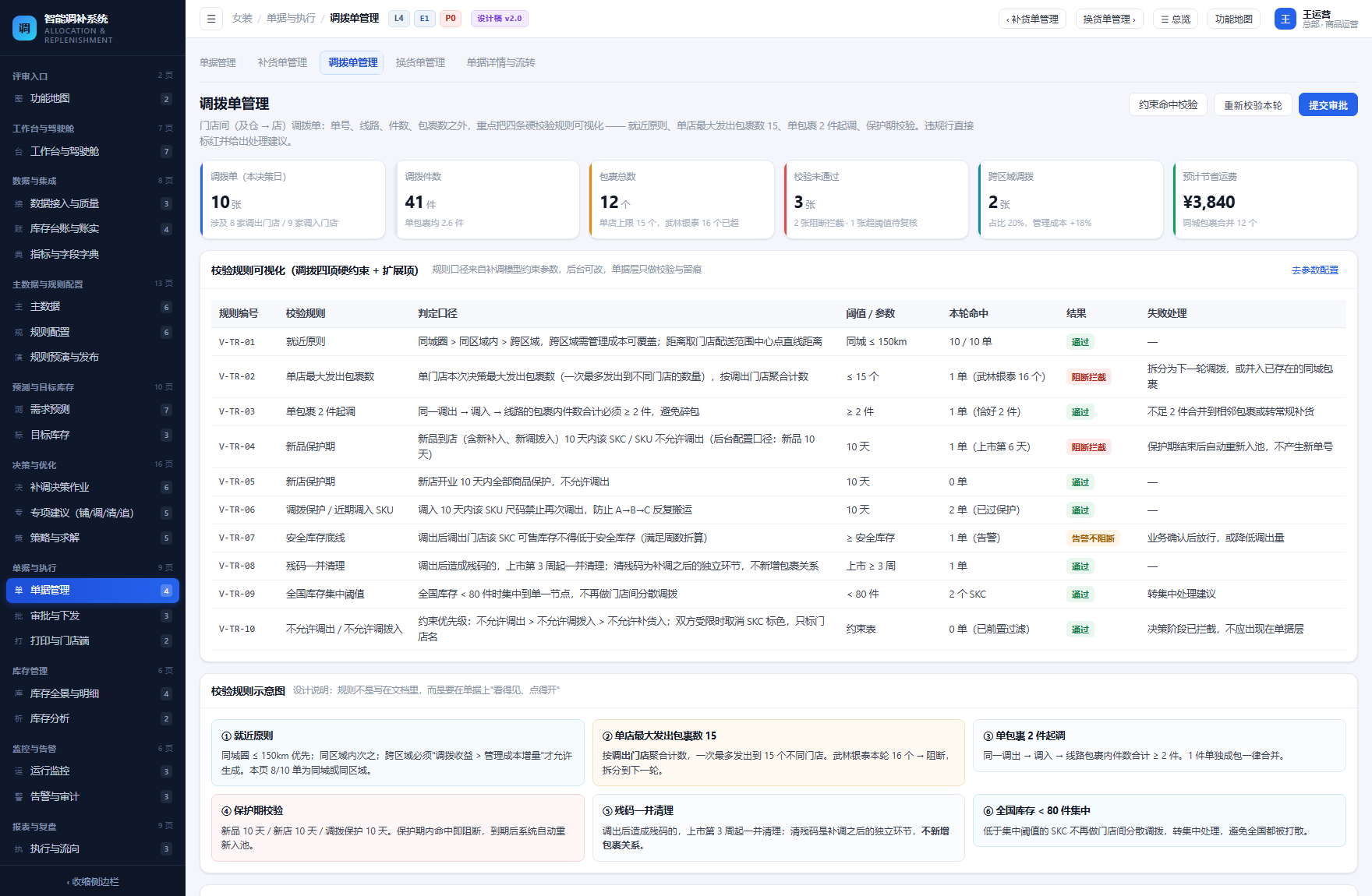
Task: Open 规则预演与发布 sidebar item
Action: 93,357
